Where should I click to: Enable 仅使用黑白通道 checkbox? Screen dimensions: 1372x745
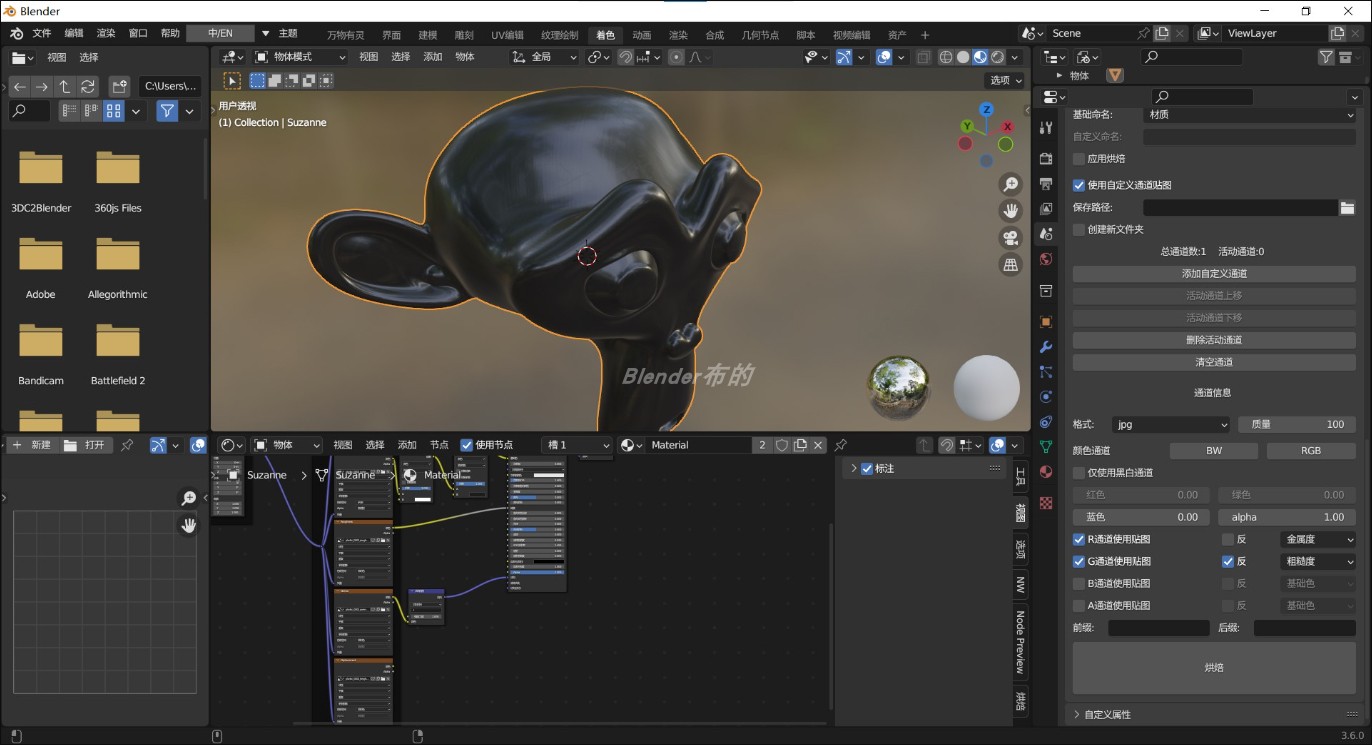point(1079,473)
